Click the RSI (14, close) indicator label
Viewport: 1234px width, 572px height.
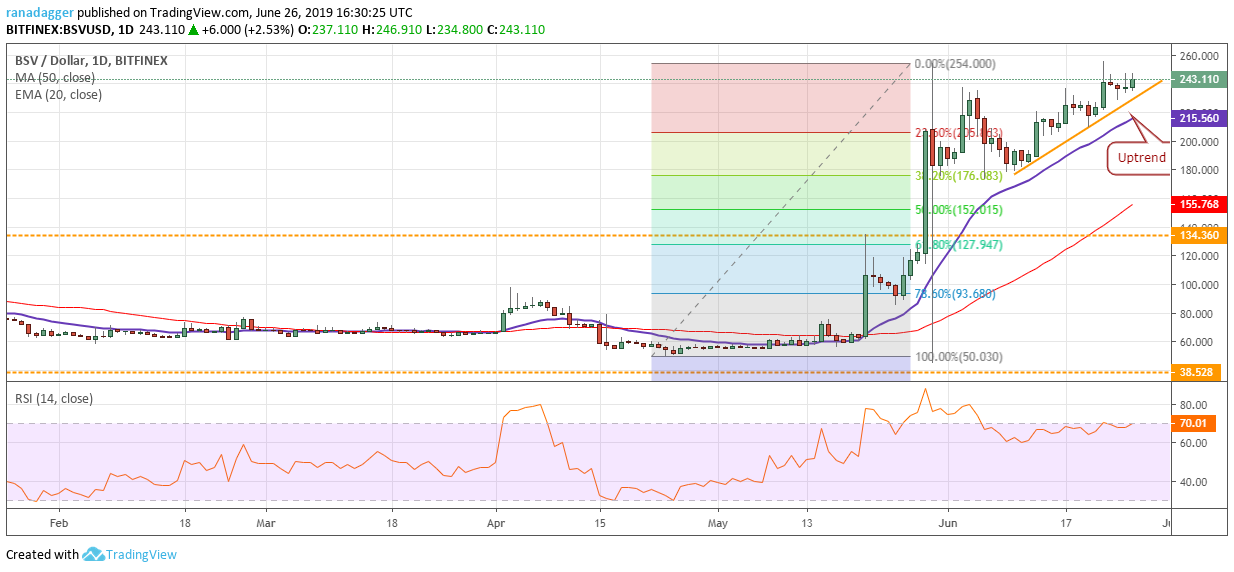[53, 398]
